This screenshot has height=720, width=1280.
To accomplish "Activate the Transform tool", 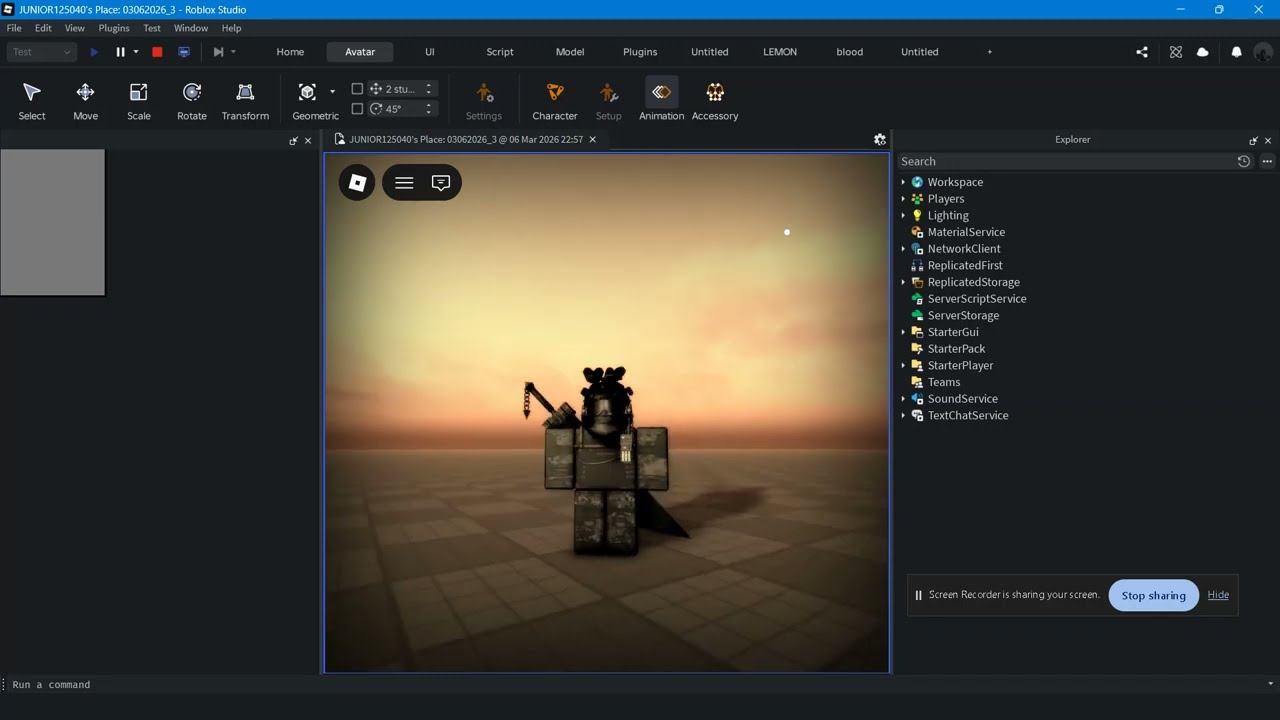I will pyautogui.click(x=245, y=101).
